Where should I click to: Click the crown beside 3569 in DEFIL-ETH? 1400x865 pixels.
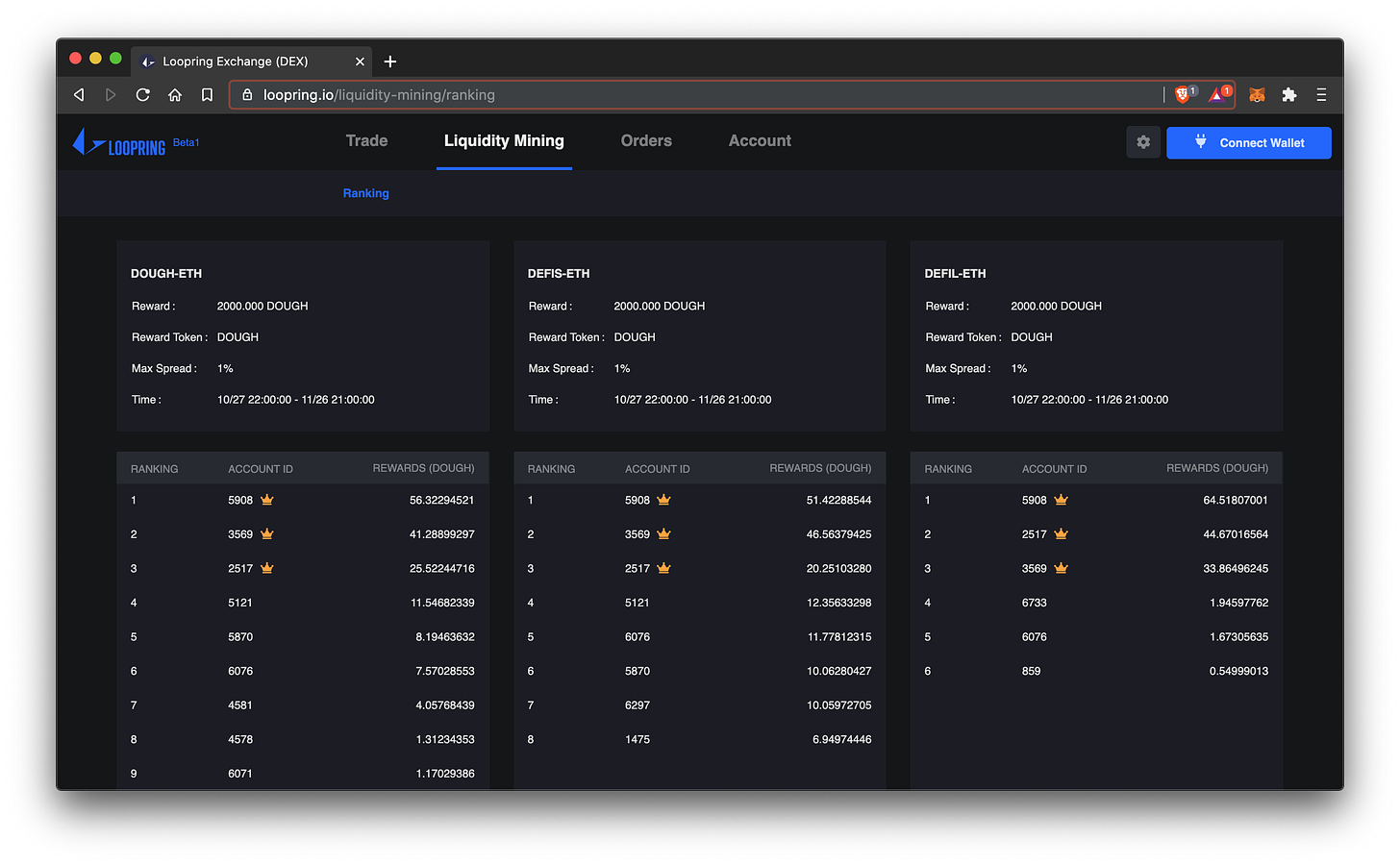tap(1061, 568)
